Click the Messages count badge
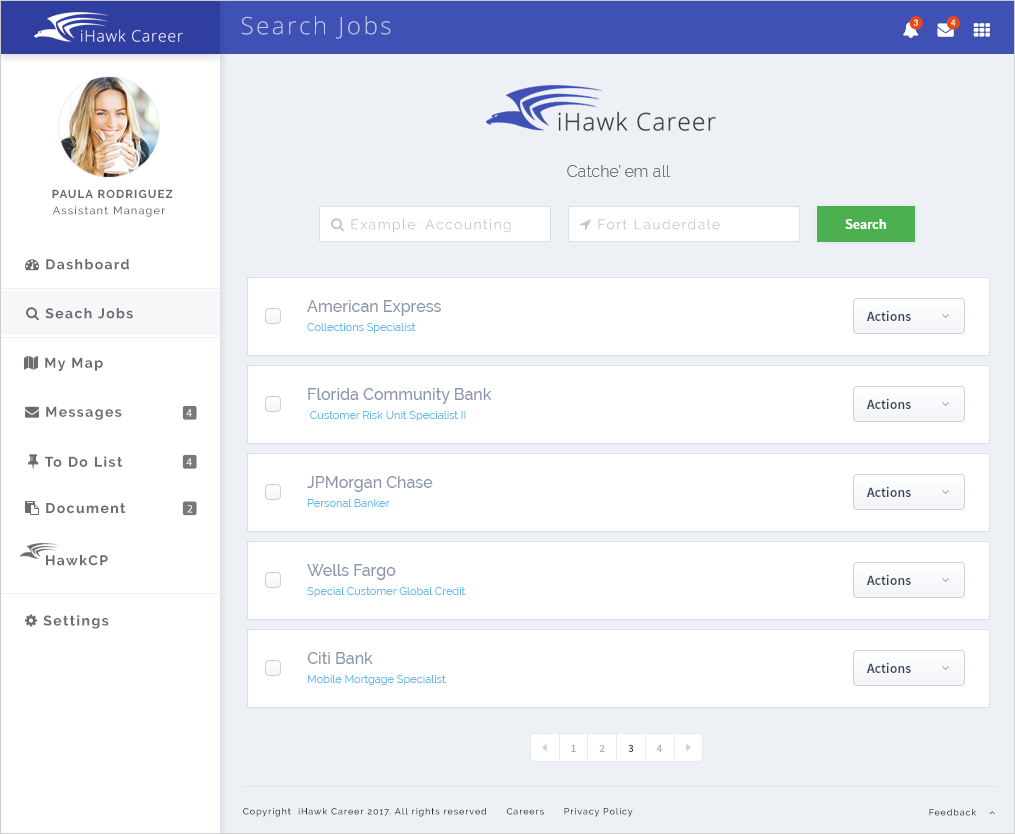The height and width of the screenshot is (834, 1015). tap(190, 412)
